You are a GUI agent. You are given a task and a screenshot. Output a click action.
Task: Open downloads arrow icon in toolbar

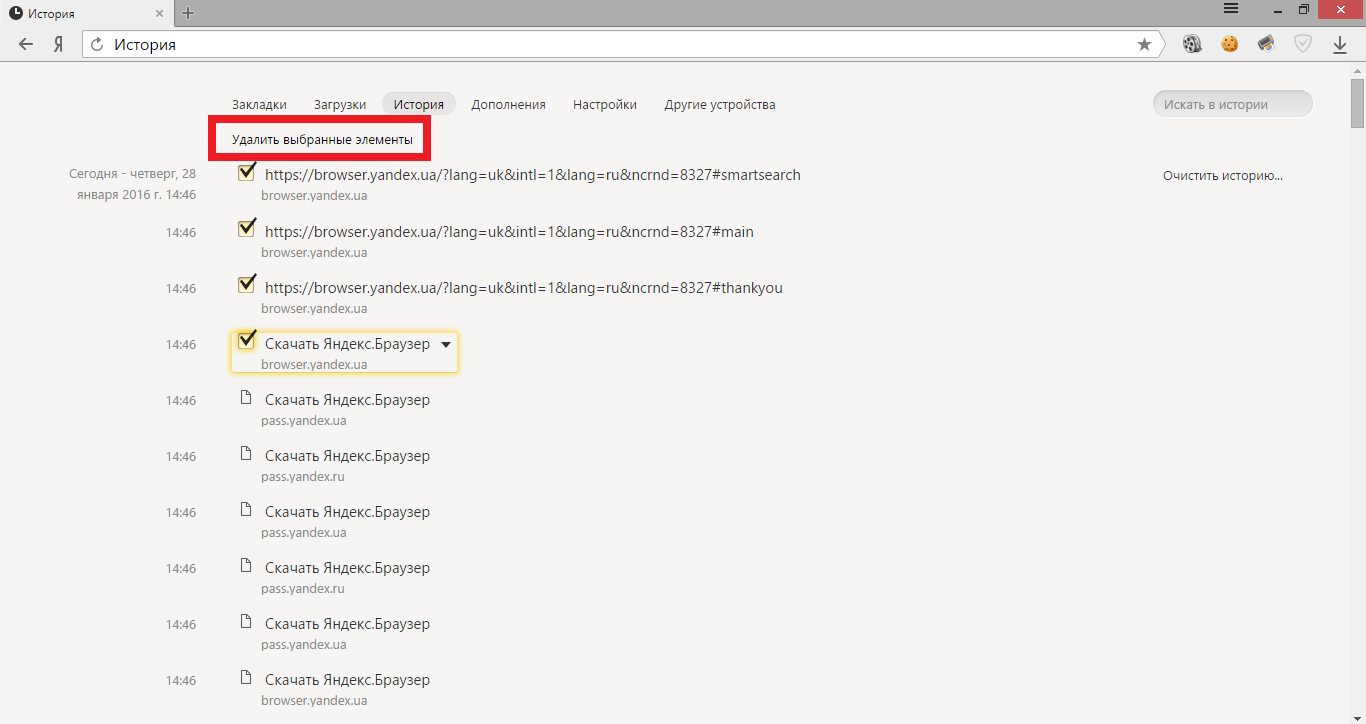pyautogui.click(x=1340, y=44)
